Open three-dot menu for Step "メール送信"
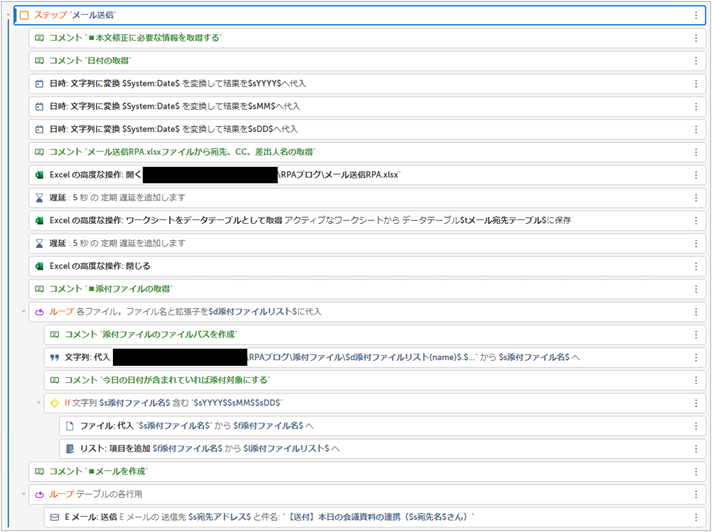 696,16
